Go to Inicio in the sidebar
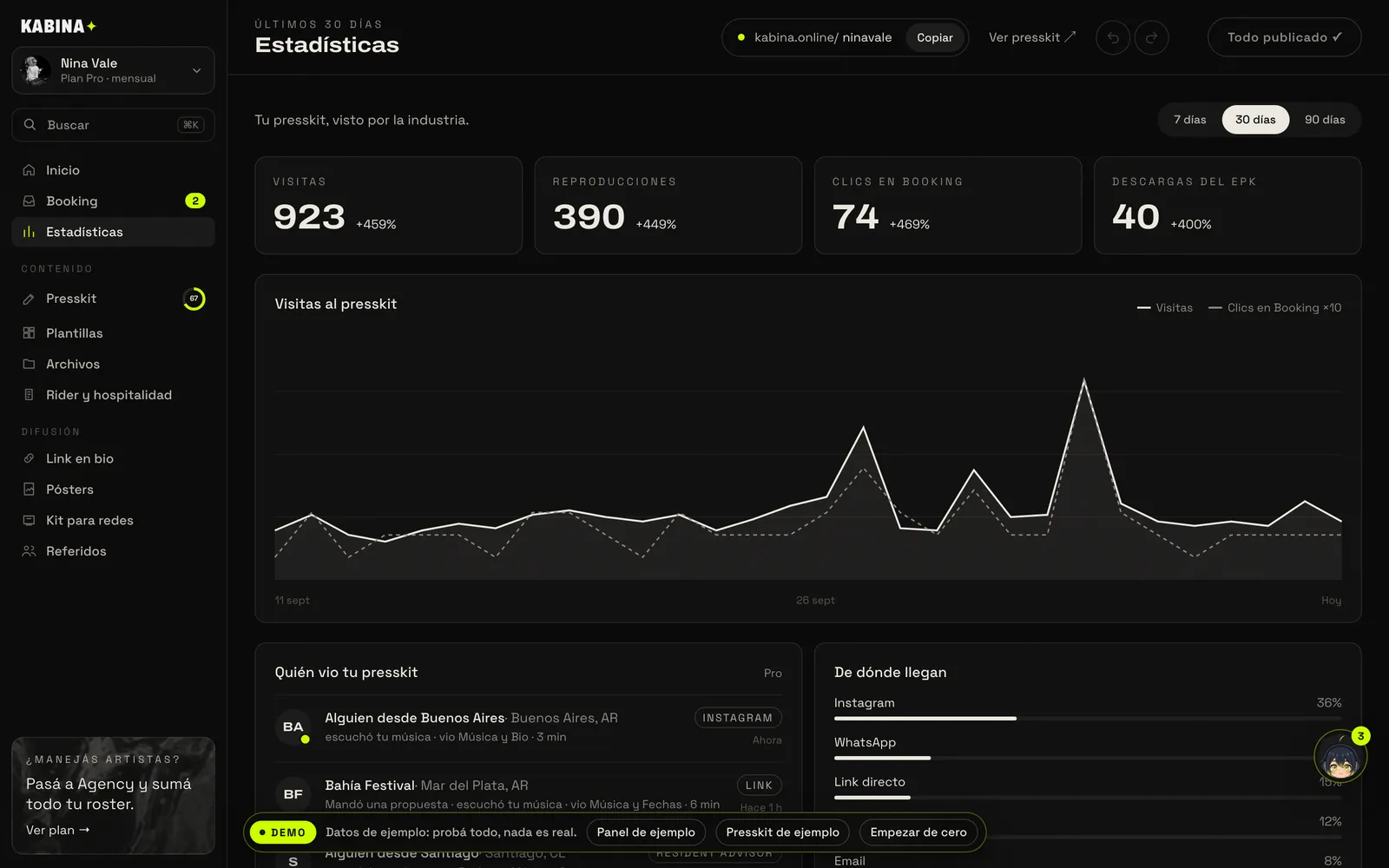 tap(113, 170)
